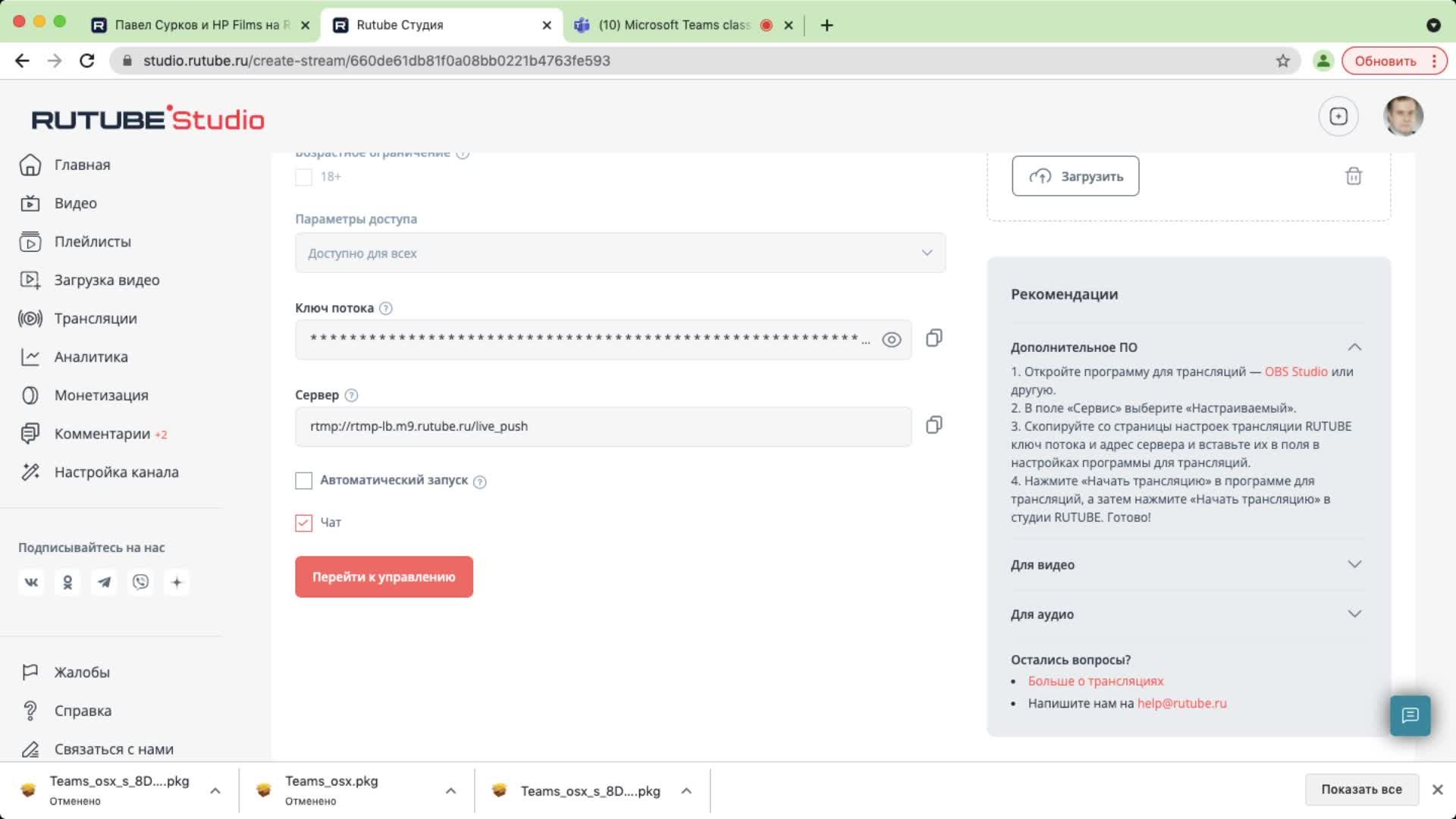Image resolution: width=1456 pixels, height=819 pixels.
Task: Click the add video icon in header
Action: (1338, 116)
